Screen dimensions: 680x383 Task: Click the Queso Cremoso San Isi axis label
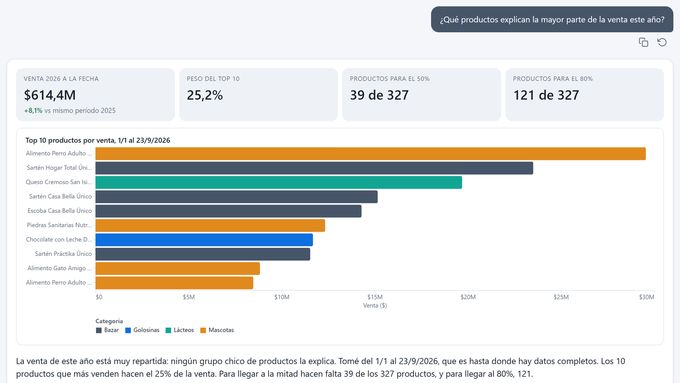pyautogui.click(x=59, y=182)
